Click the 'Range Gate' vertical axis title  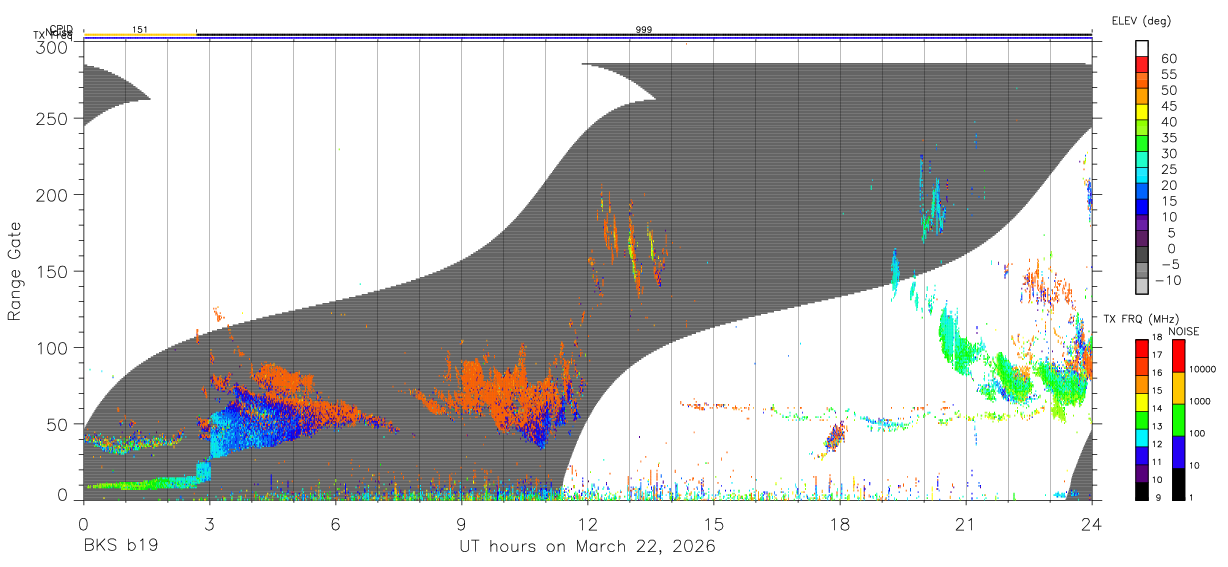(15, 272)
